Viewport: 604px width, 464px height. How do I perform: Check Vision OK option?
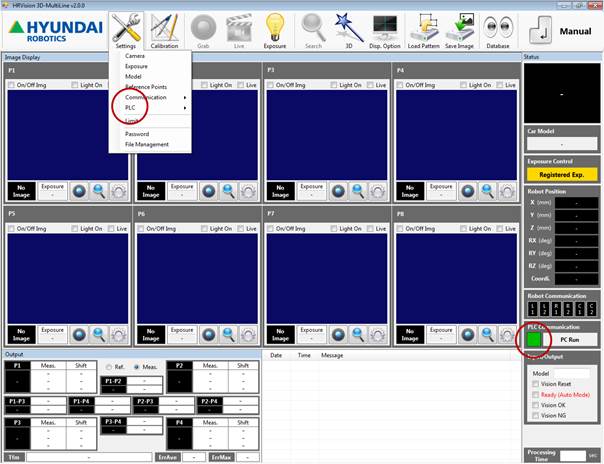(535, 405)
